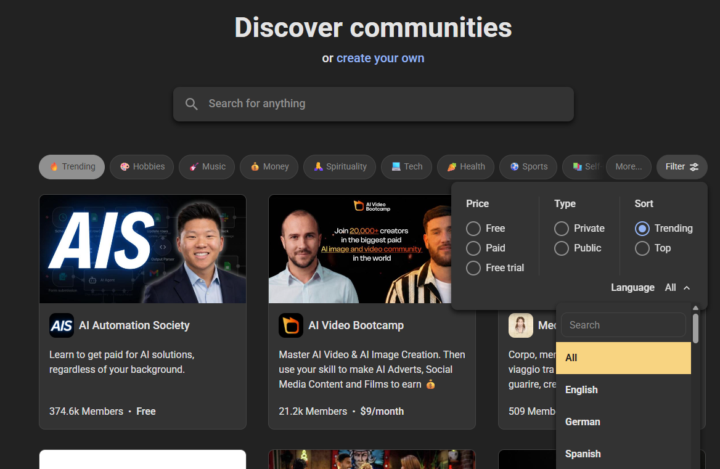Select the Trending category chip
720x469 pixels.
point(72,167)
